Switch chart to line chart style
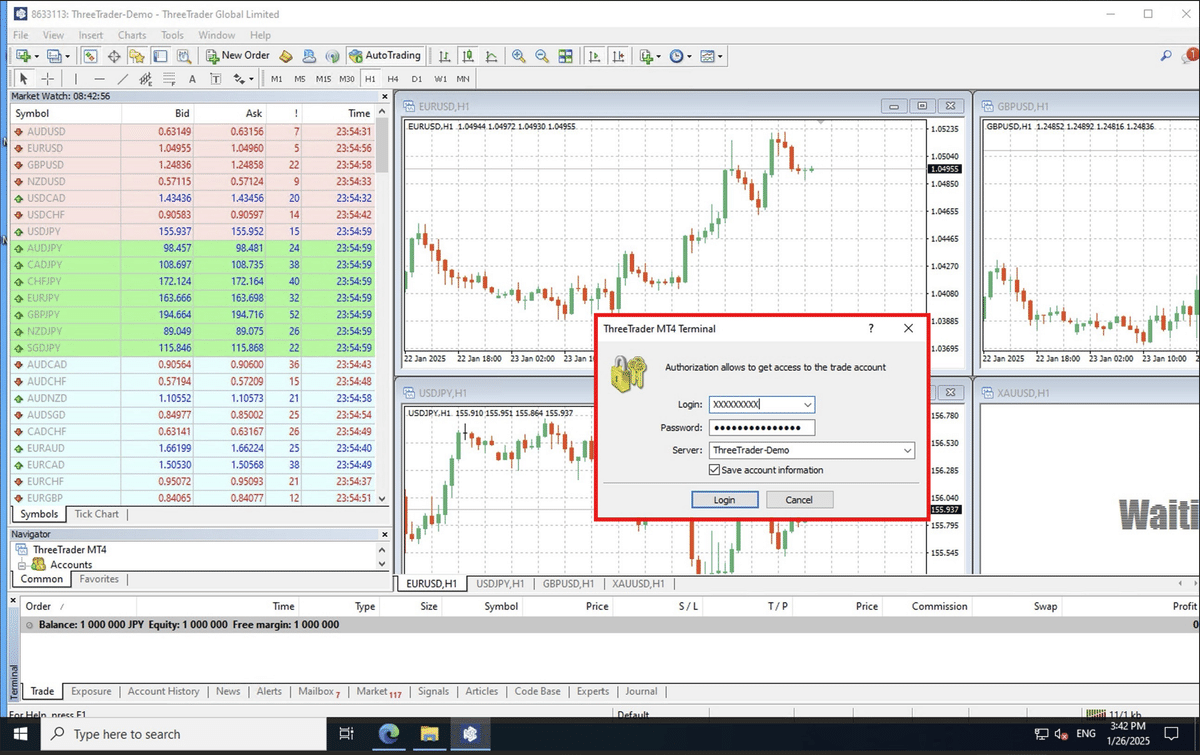 (491, 56)
